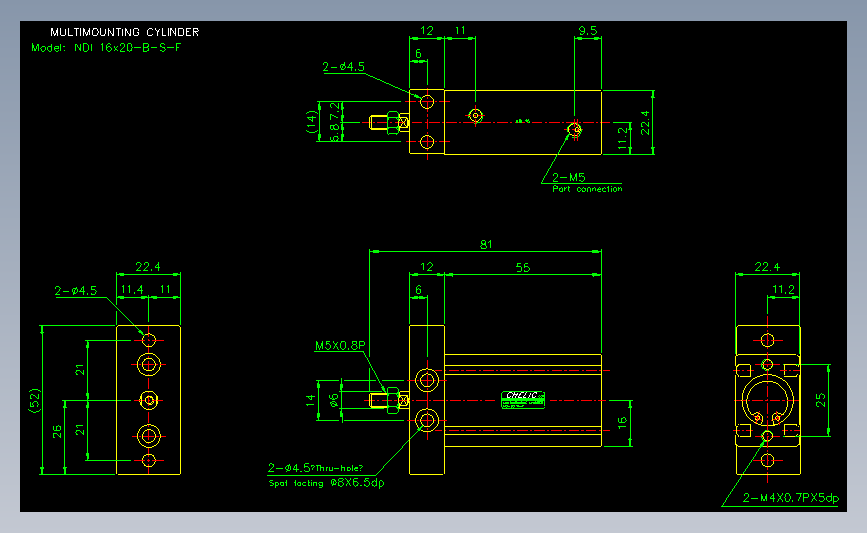
Task: Select the upper mounting hole in top view flange
Action: click(x=427, y=102)
